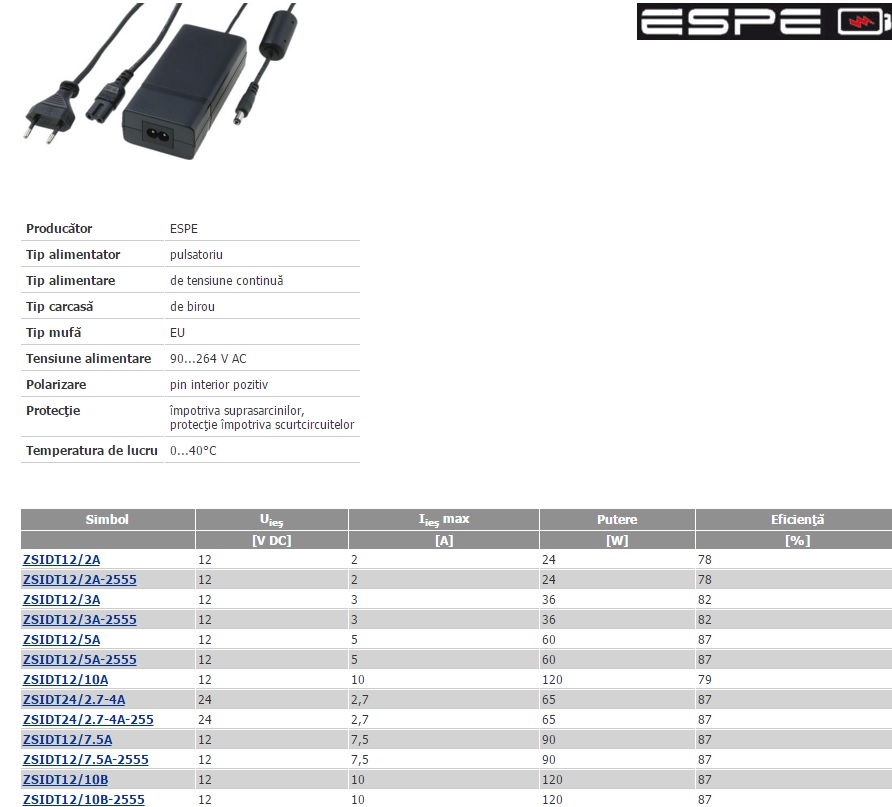Click the [W] unit header cell
This screenshot has height=807, width=892.
[617, 540]
